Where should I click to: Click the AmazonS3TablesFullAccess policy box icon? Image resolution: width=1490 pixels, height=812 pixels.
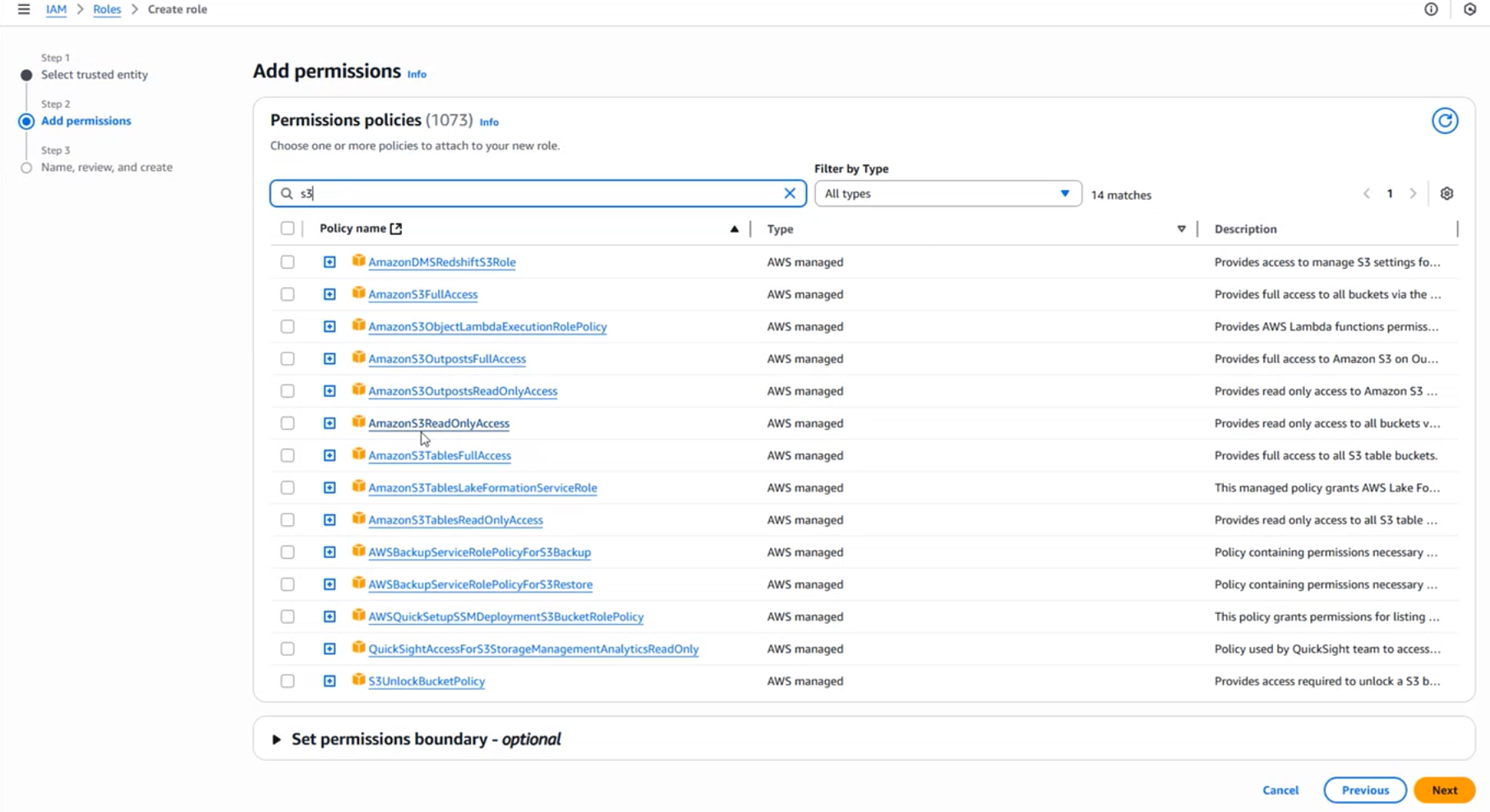(358, 454)
